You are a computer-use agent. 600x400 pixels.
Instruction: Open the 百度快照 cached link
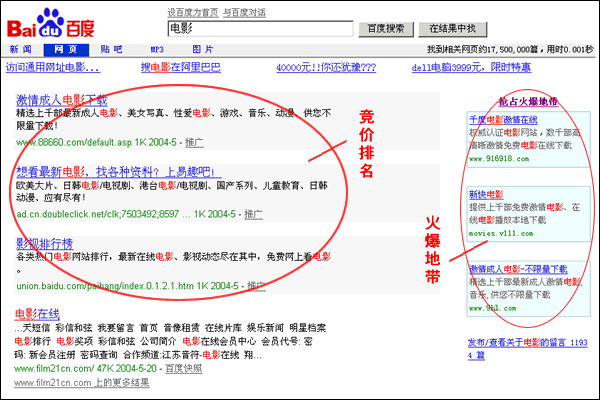pyautogui.click(x=184, y=369)
